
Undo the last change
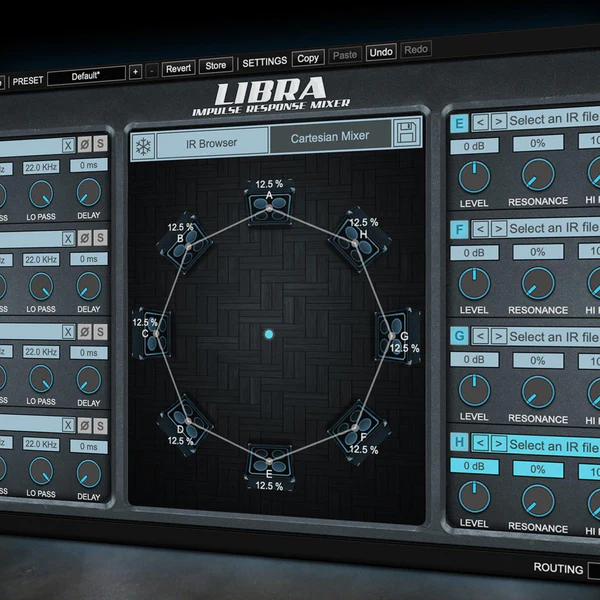point(381,52)
